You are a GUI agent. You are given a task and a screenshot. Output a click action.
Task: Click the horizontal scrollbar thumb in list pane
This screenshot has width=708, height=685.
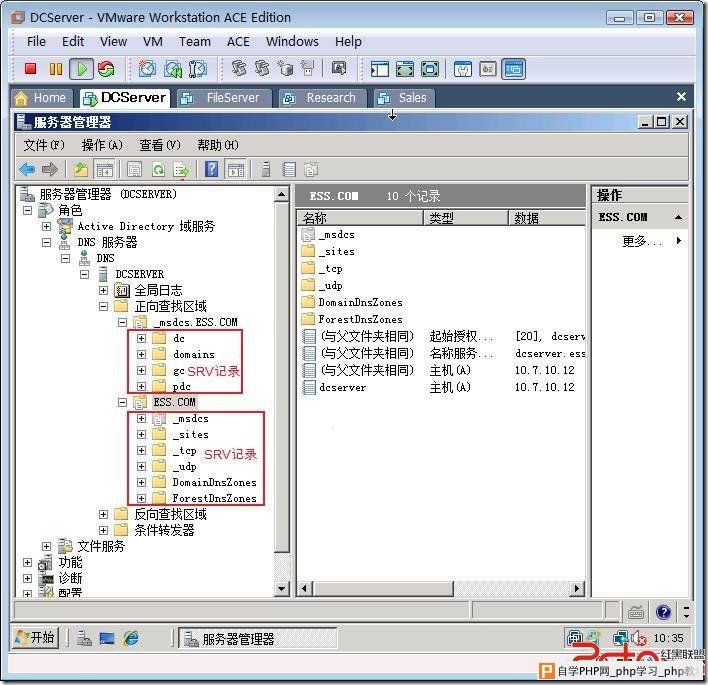pyautogui.click(x=383, y=588)
